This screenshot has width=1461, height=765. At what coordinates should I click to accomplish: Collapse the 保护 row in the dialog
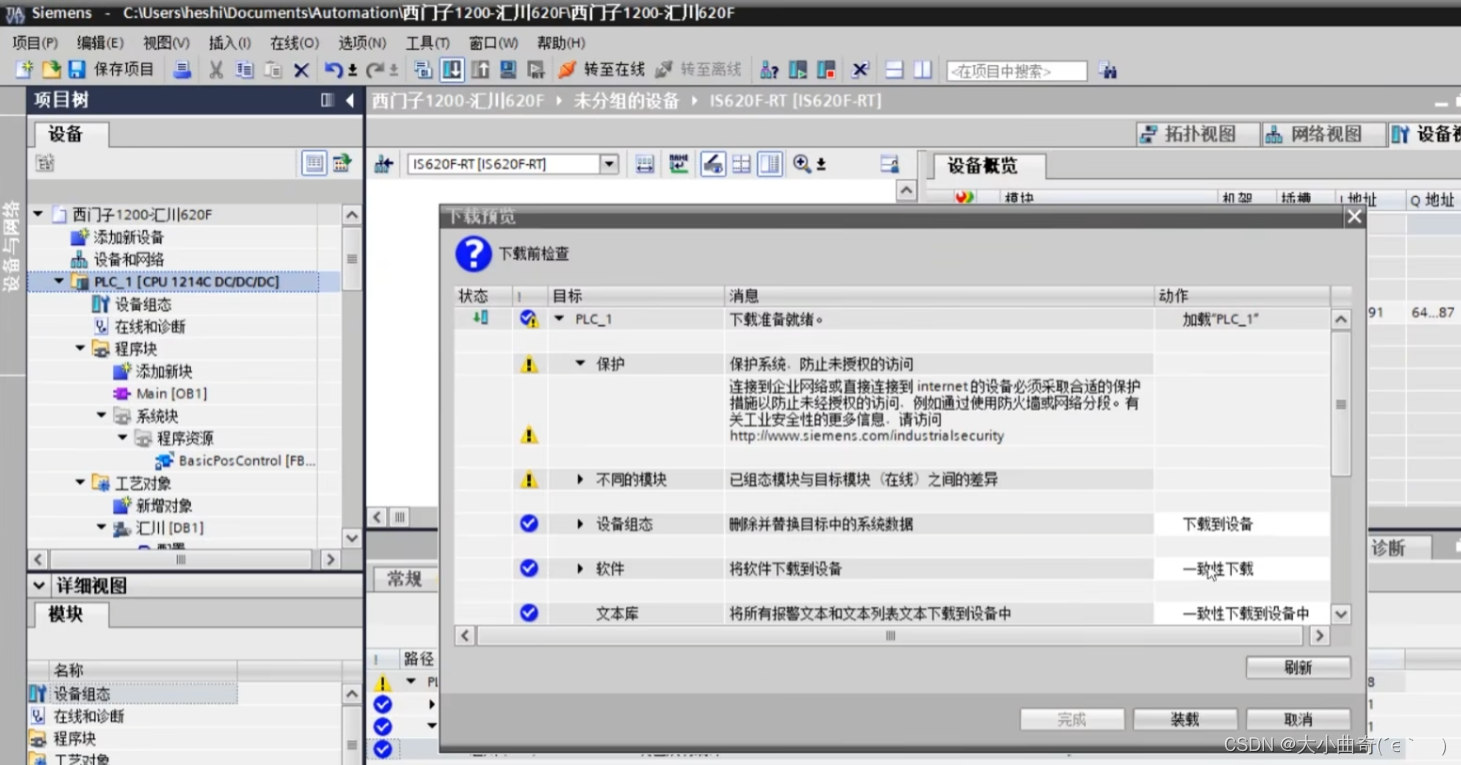click(580, 364)
